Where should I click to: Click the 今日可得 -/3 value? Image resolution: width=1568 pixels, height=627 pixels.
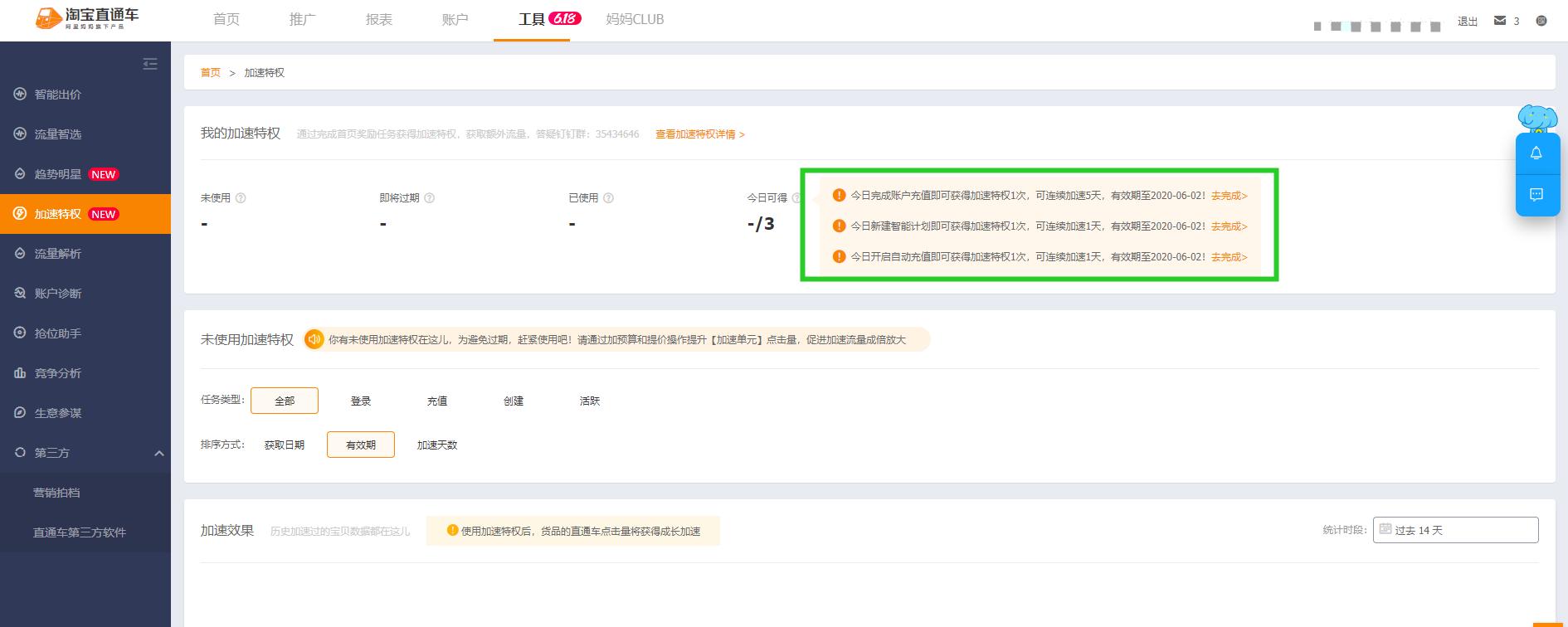pos(761,223)
